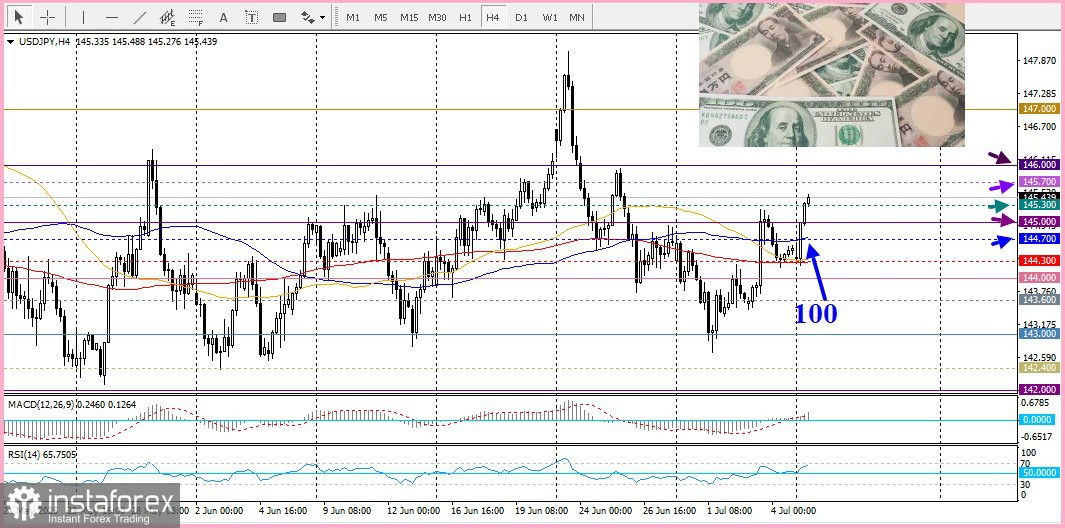
Task: Click the 146.000 price level label
Action: pyautogui.click(x=1039, y=164)
